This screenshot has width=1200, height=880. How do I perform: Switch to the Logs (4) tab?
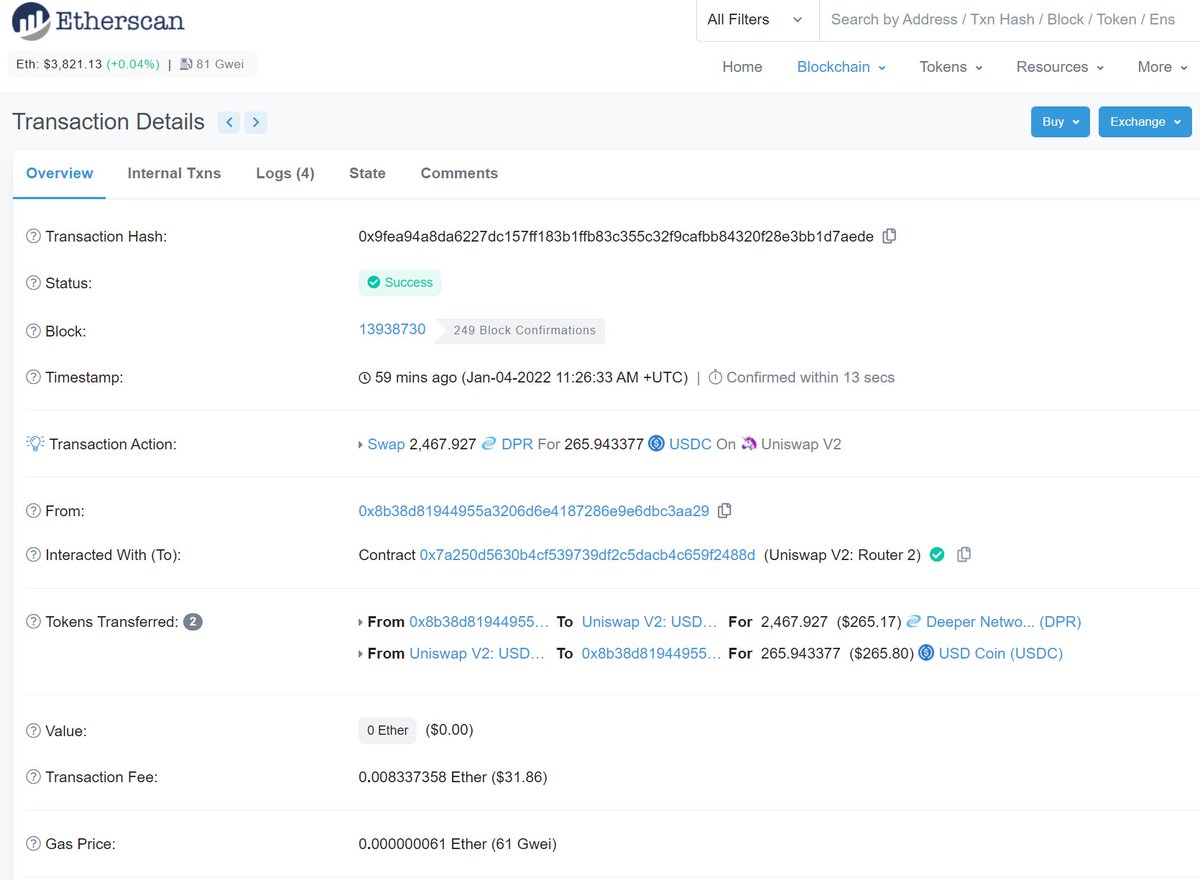(285, 173)
